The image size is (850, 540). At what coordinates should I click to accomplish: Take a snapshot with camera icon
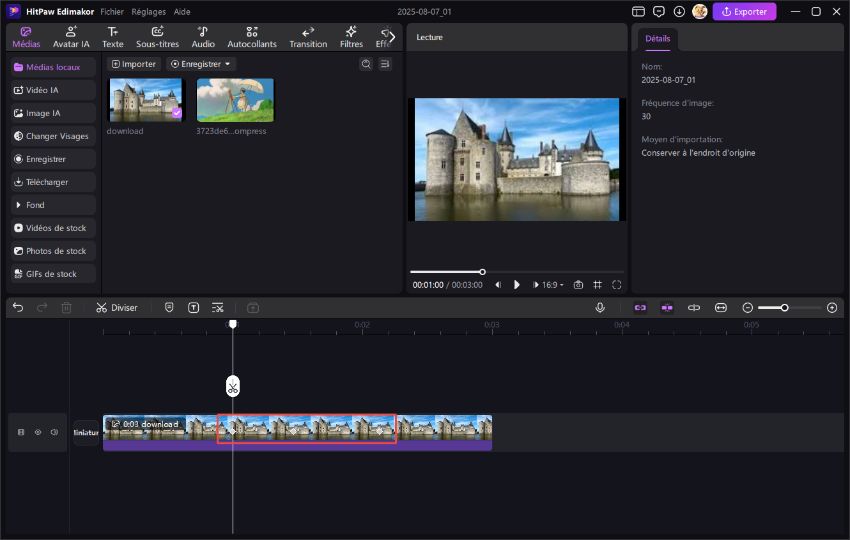(x=578, y=285)
